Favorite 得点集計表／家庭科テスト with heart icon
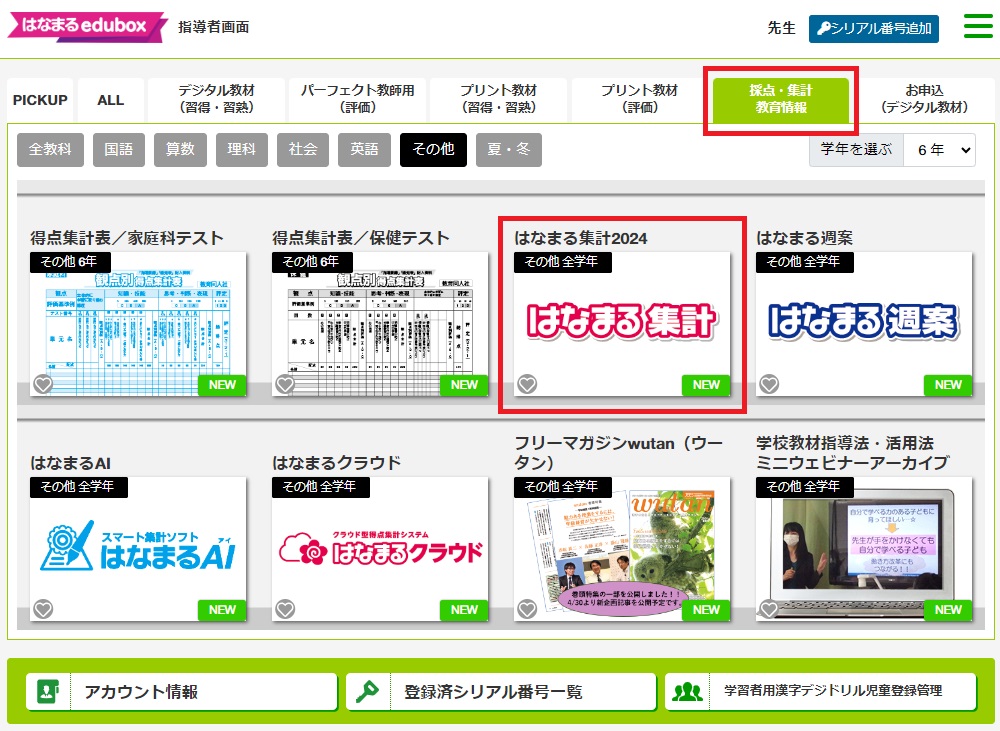 click(x=43, y=384)
